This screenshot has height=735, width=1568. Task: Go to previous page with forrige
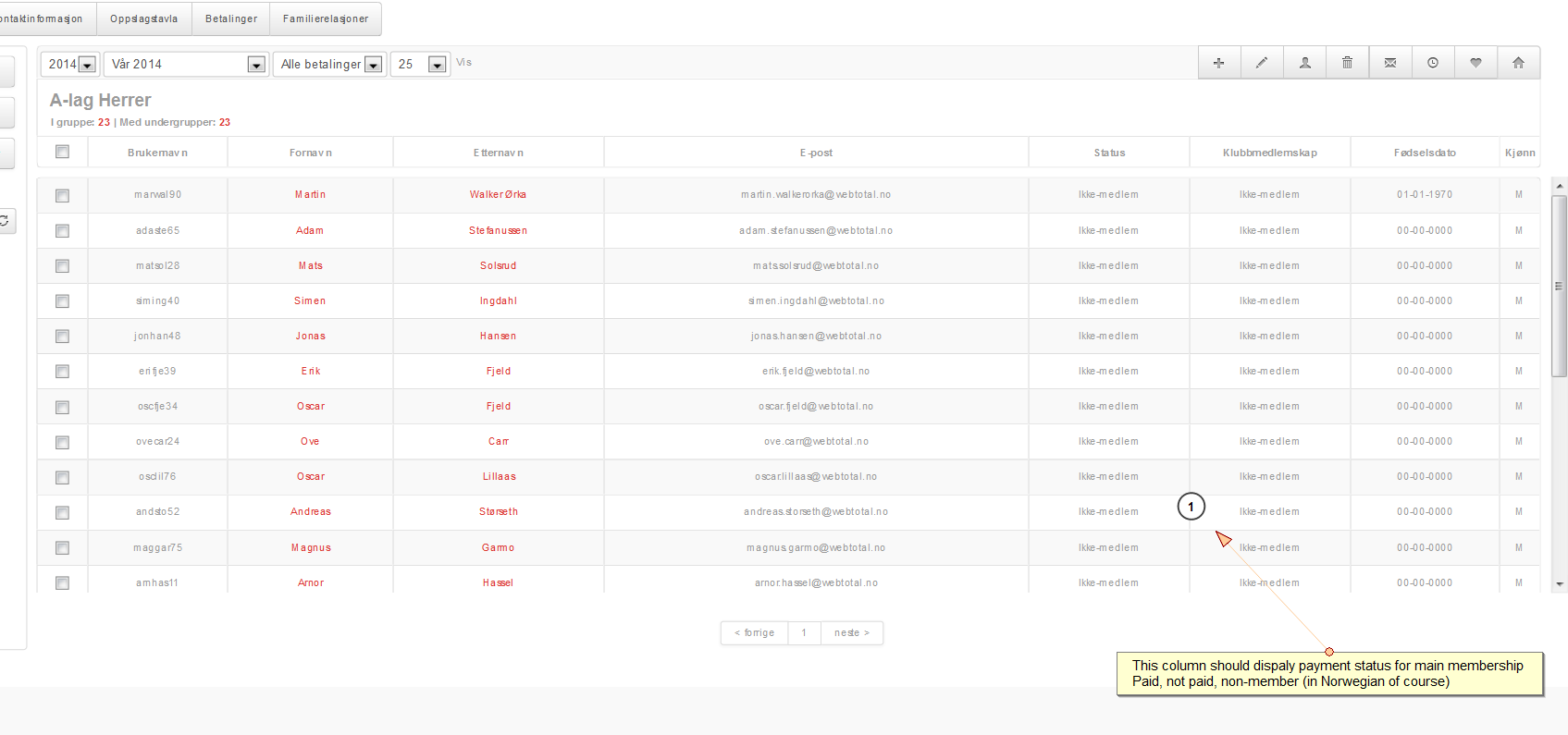[x=755, y=632]
